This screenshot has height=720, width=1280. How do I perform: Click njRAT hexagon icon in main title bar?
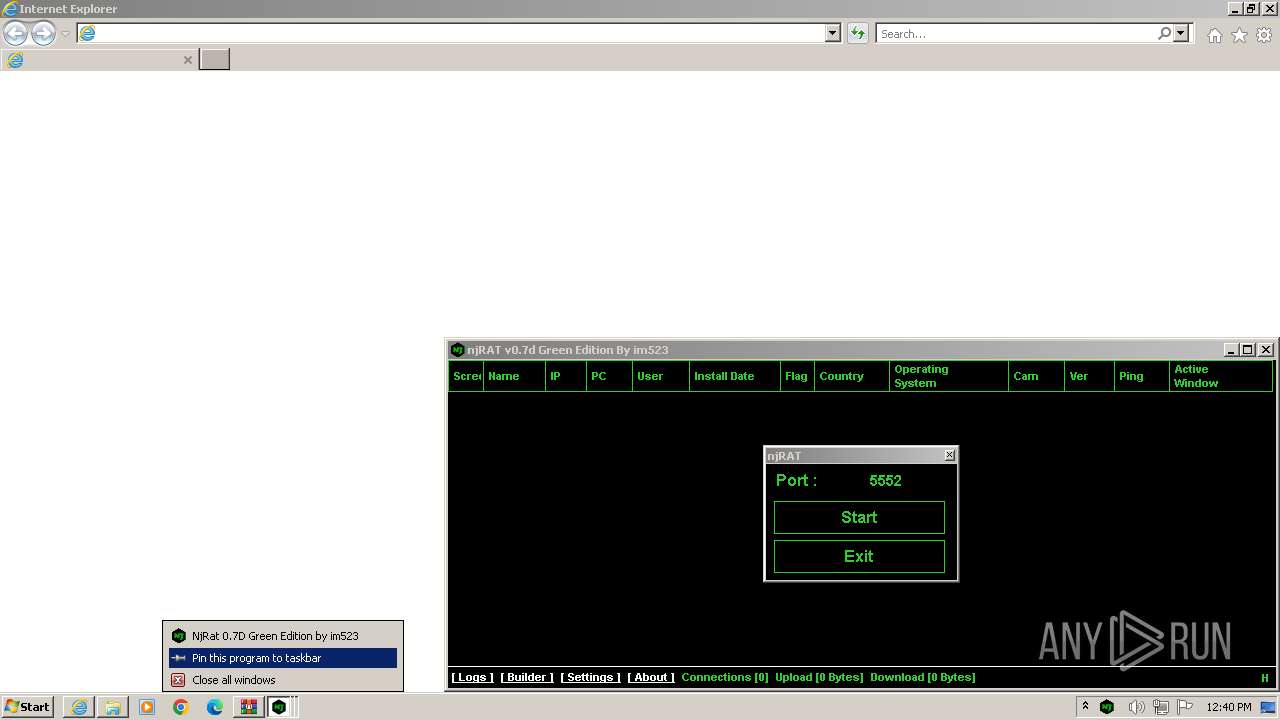[457, 350]
